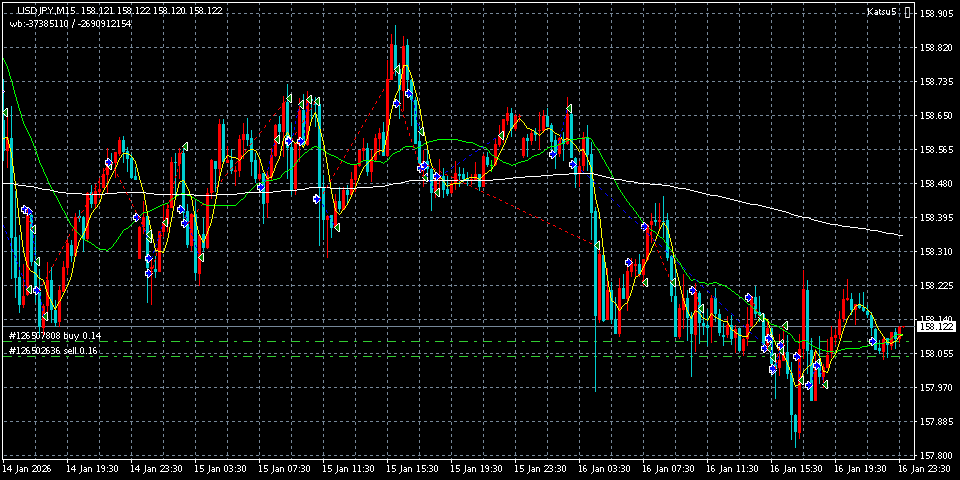The height and width of the screenshot is (480, 960).
Task: Click the Katsu5 expert advisor status icon
Action: pyautogui.click(x=907, y=12)
